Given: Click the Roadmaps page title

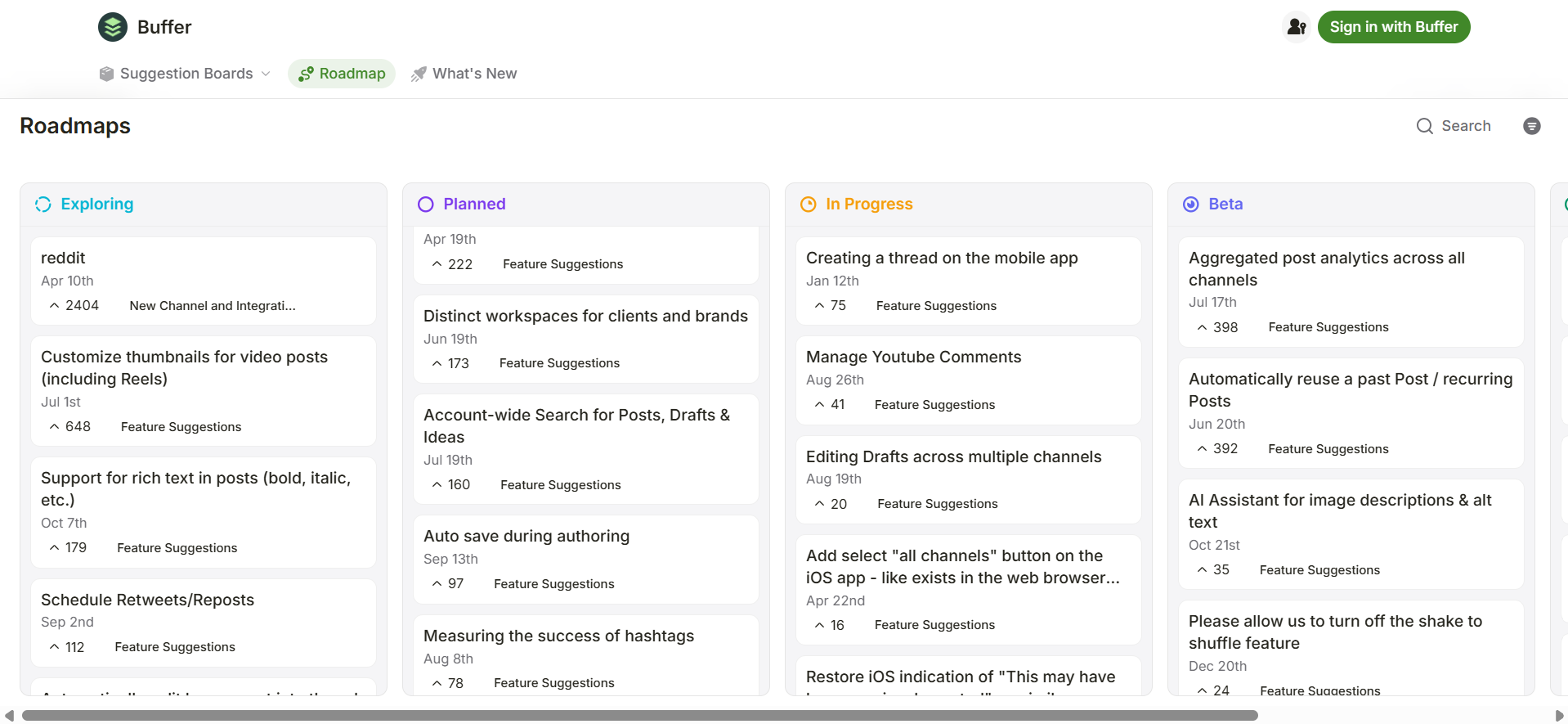Looking at the screenshot, I should click(x=75, y=126).
